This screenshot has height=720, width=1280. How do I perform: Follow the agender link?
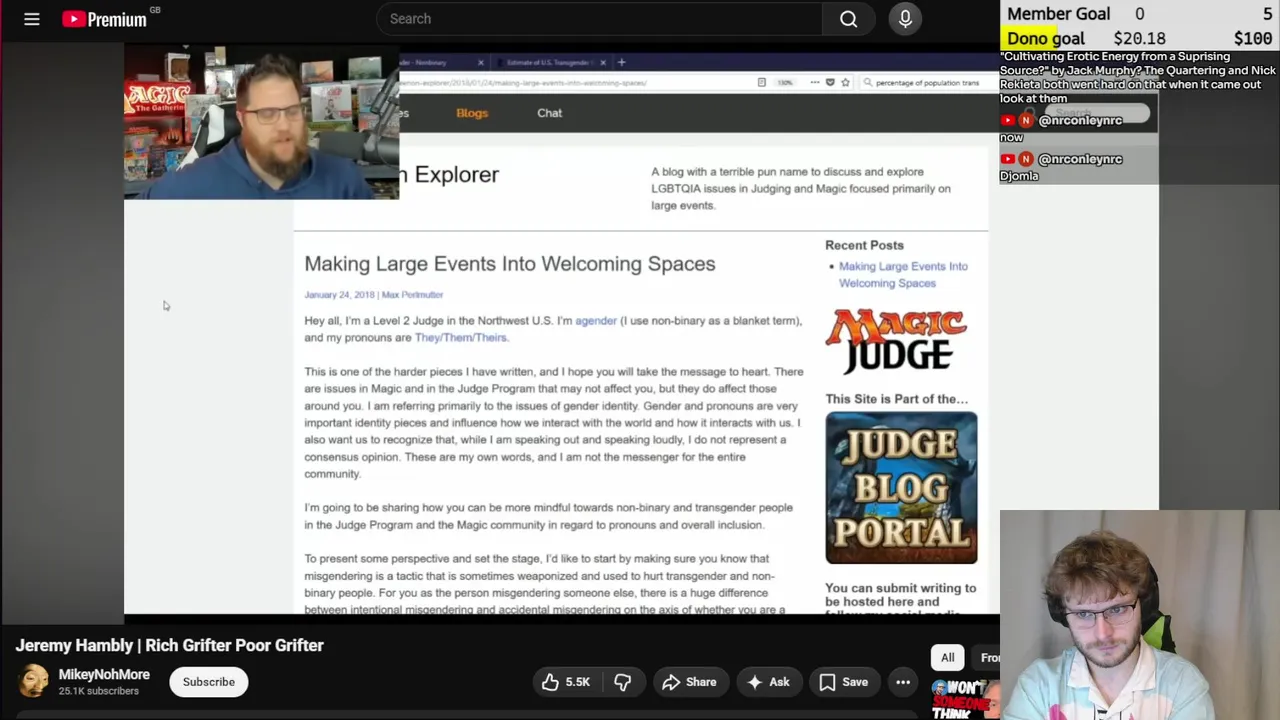point(596,321)
